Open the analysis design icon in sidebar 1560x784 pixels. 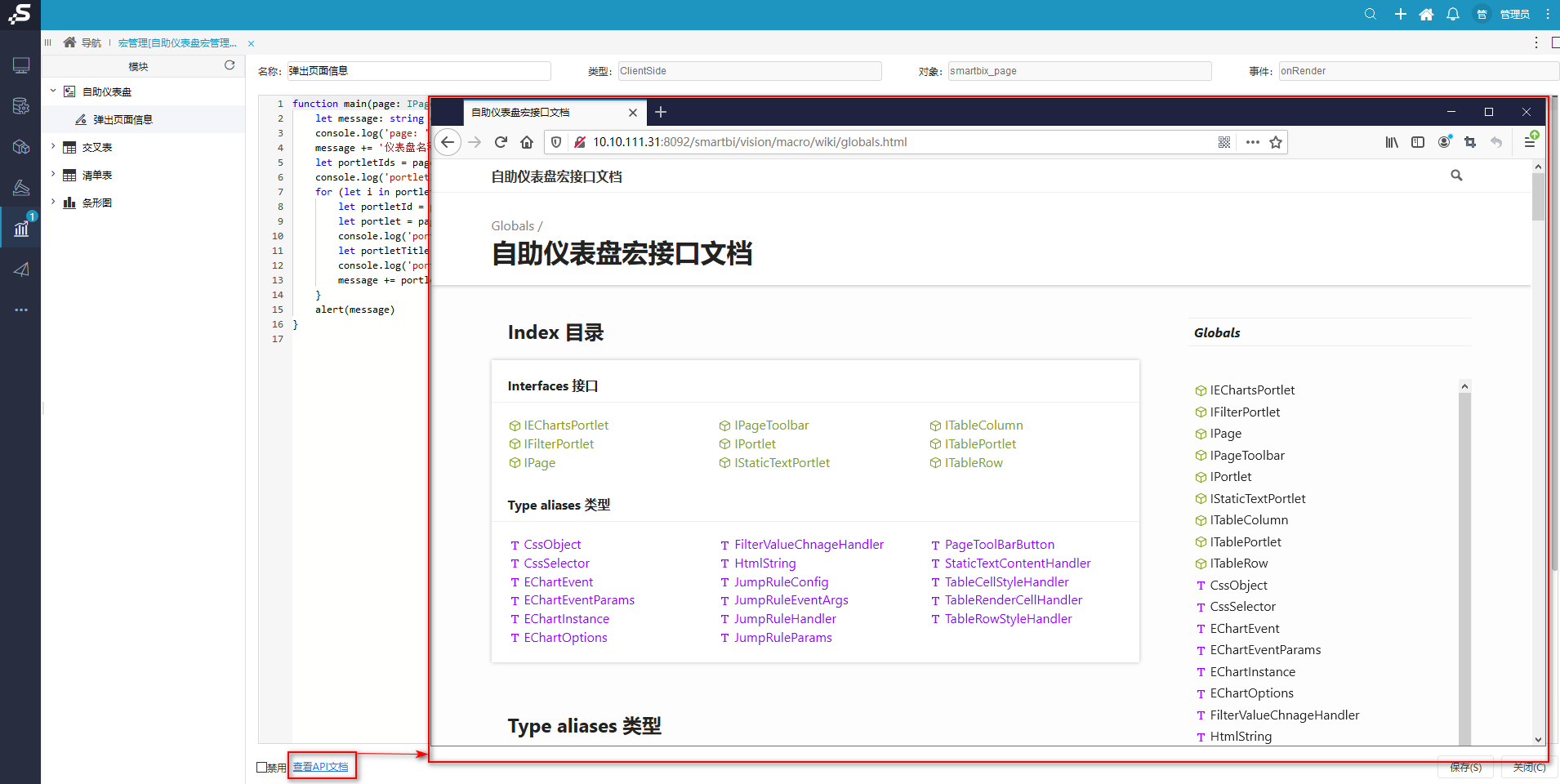point(21,188)
